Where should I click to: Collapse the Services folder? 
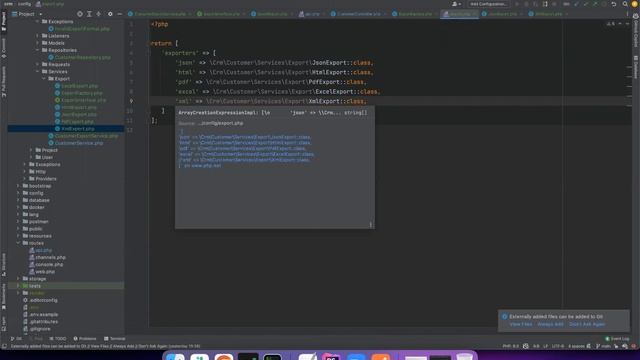(x=38, y=71)
